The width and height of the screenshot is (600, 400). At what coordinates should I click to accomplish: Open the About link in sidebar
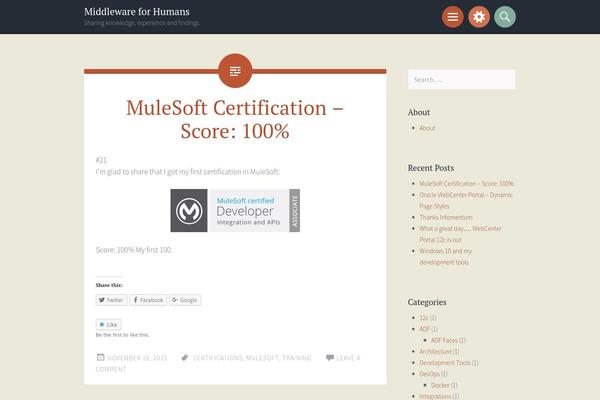point(427,128)
